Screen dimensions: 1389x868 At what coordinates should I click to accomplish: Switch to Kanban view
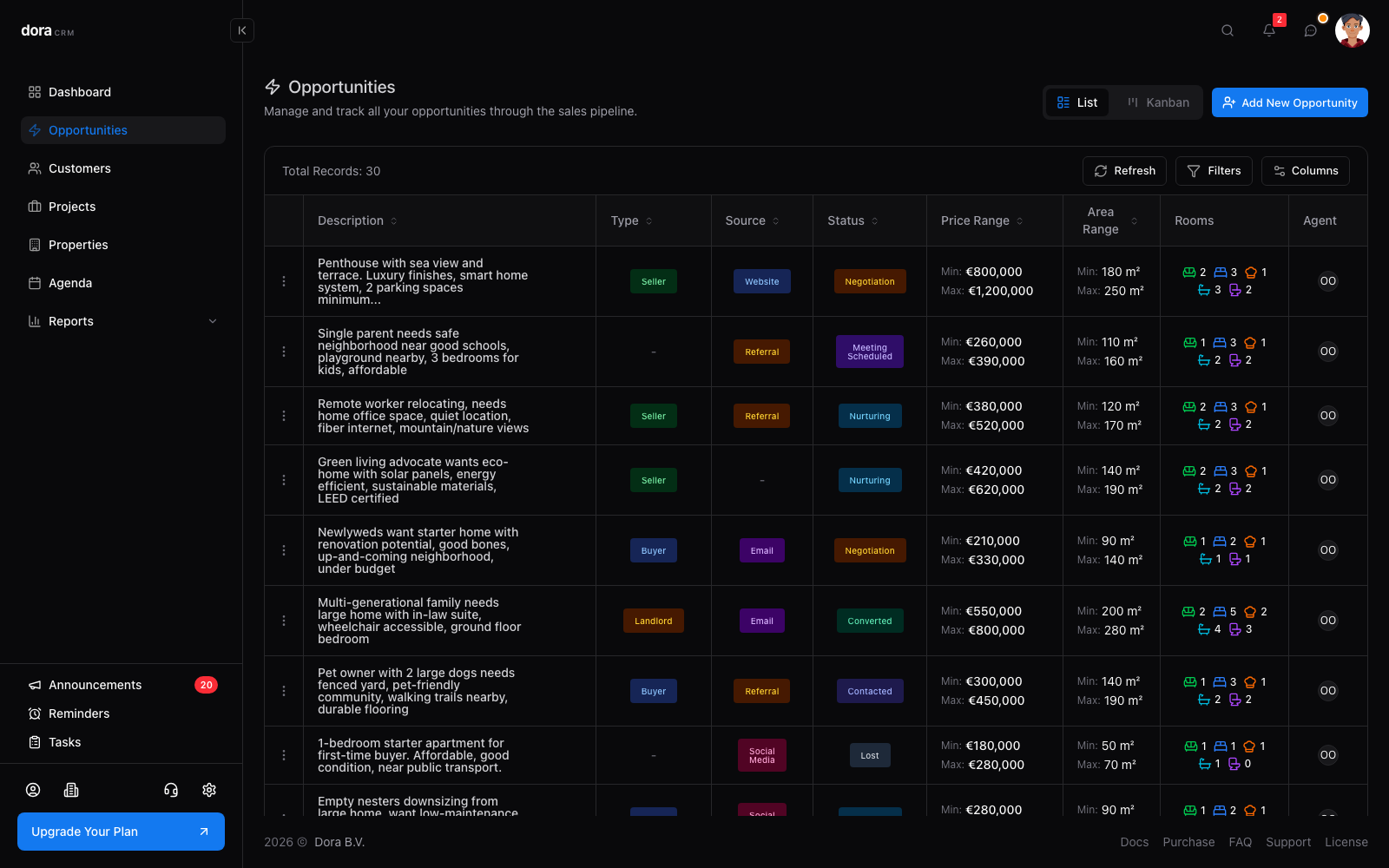(x=1158, y=102)
